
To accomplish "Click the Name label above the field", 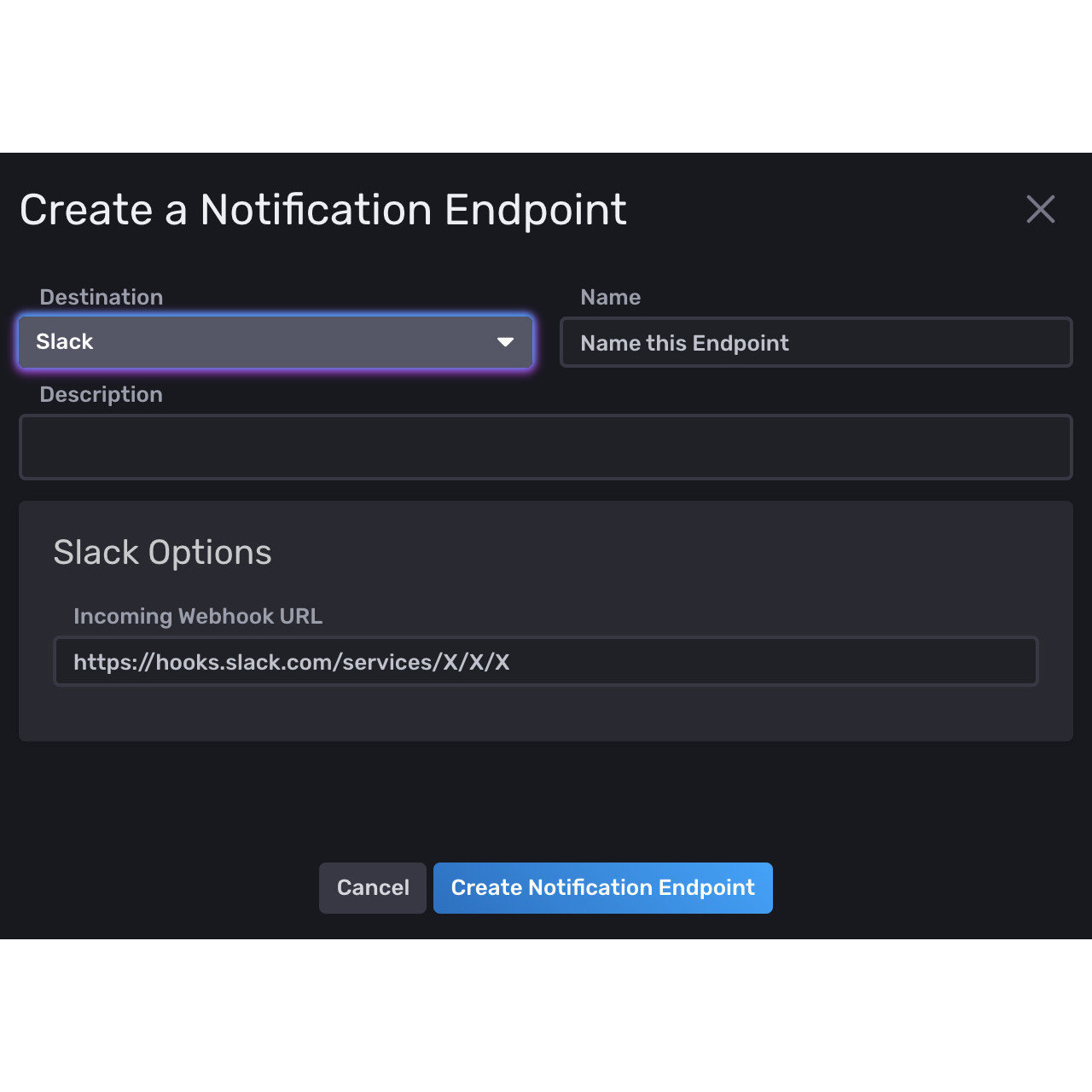I will (610, 297).
